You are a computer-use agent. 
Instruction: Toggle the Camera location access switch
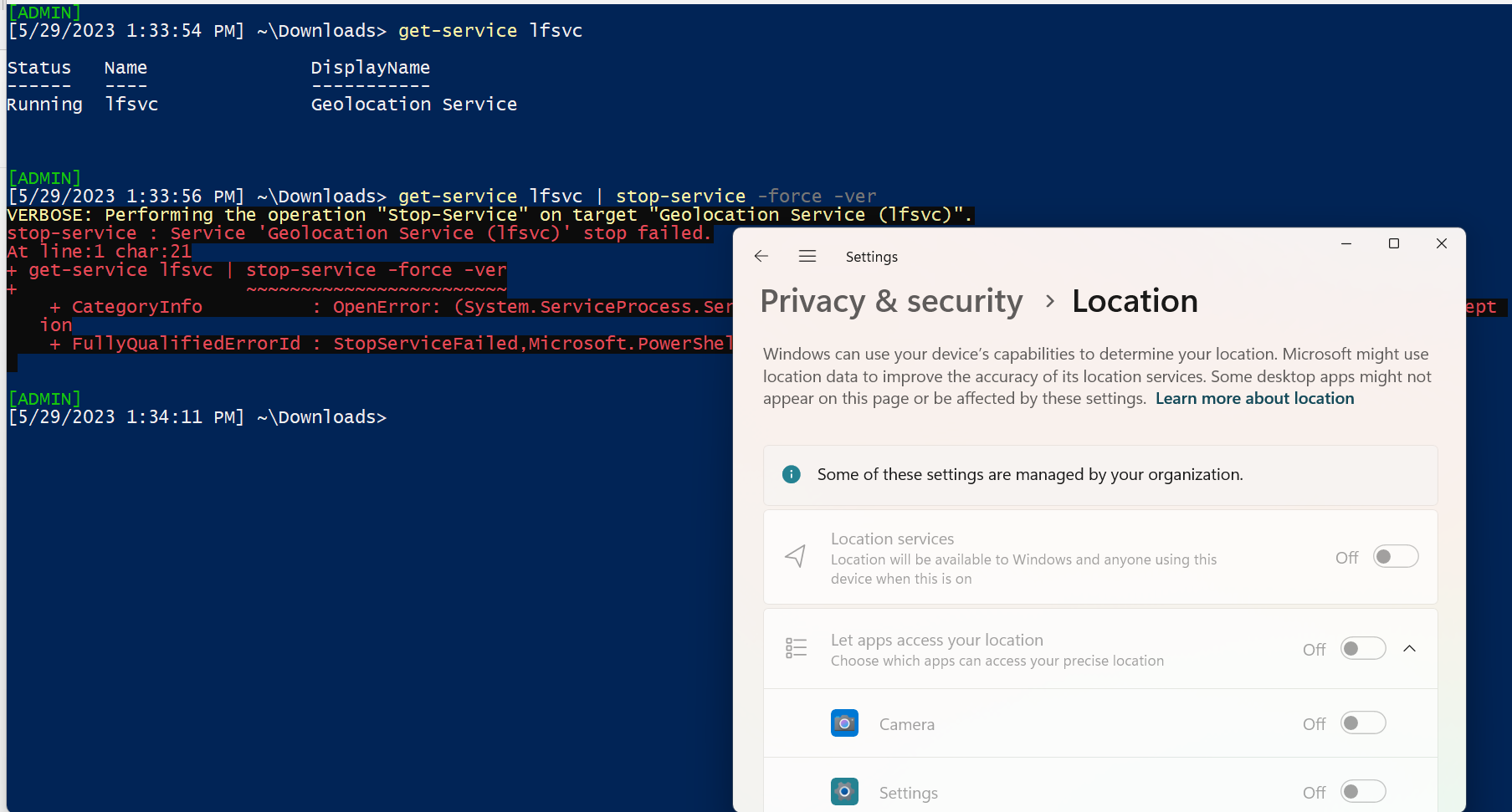(1363, 723)
